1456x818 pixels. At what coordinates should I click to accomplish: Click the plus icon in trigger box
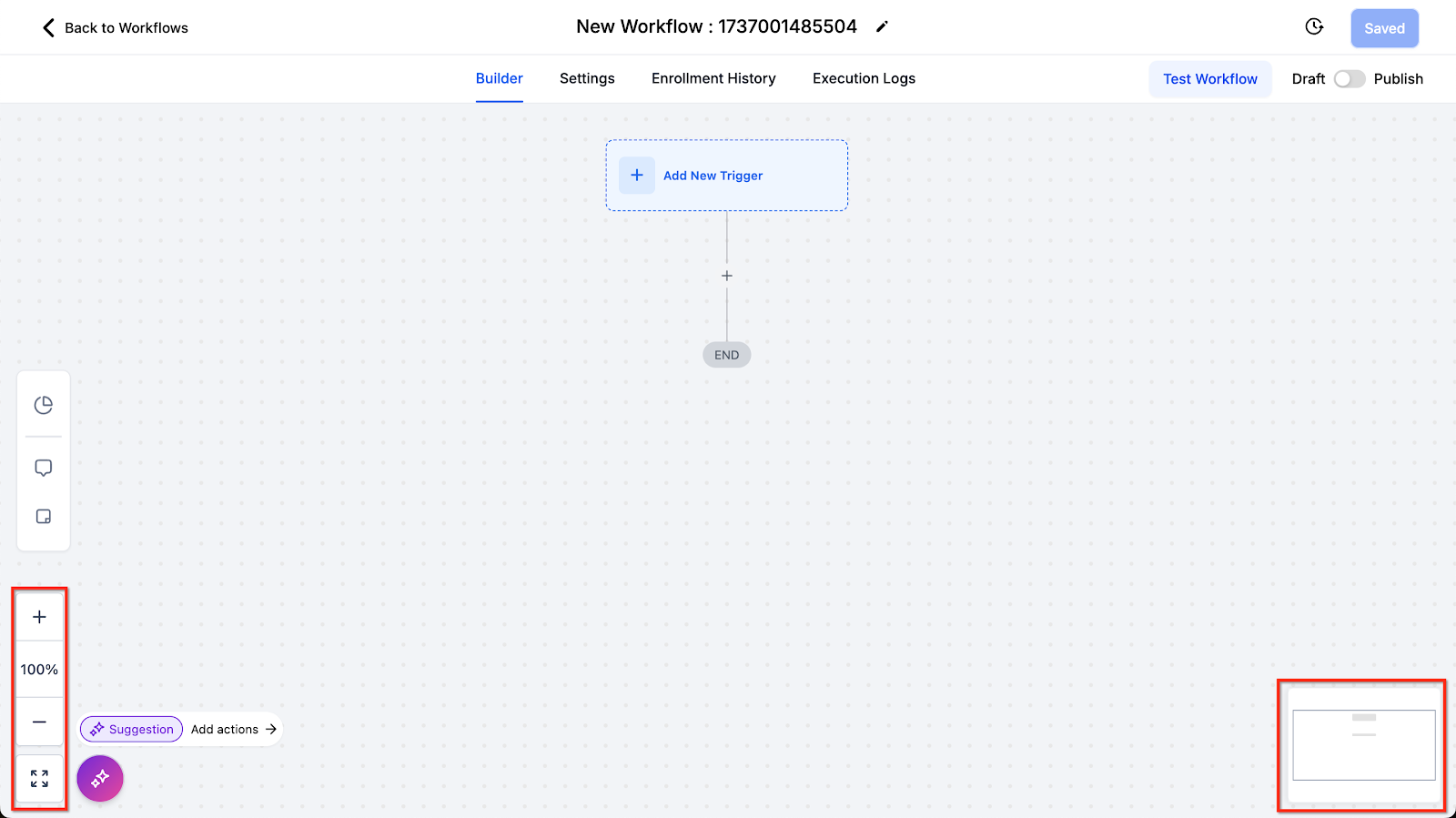tap(637, 175)
